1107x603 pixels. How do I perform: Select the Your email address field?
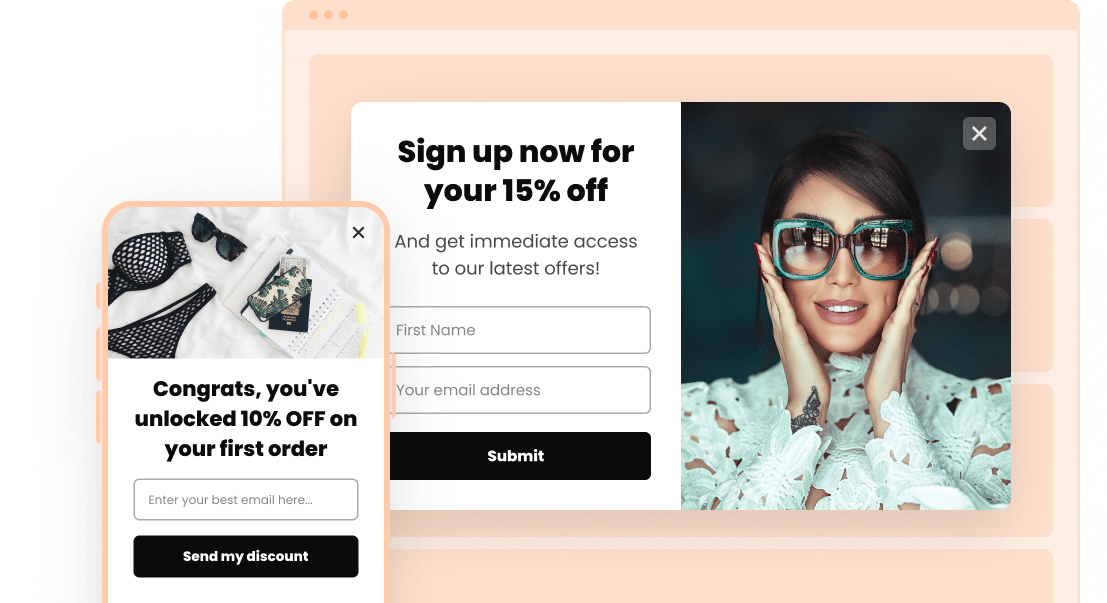[520, 390]
